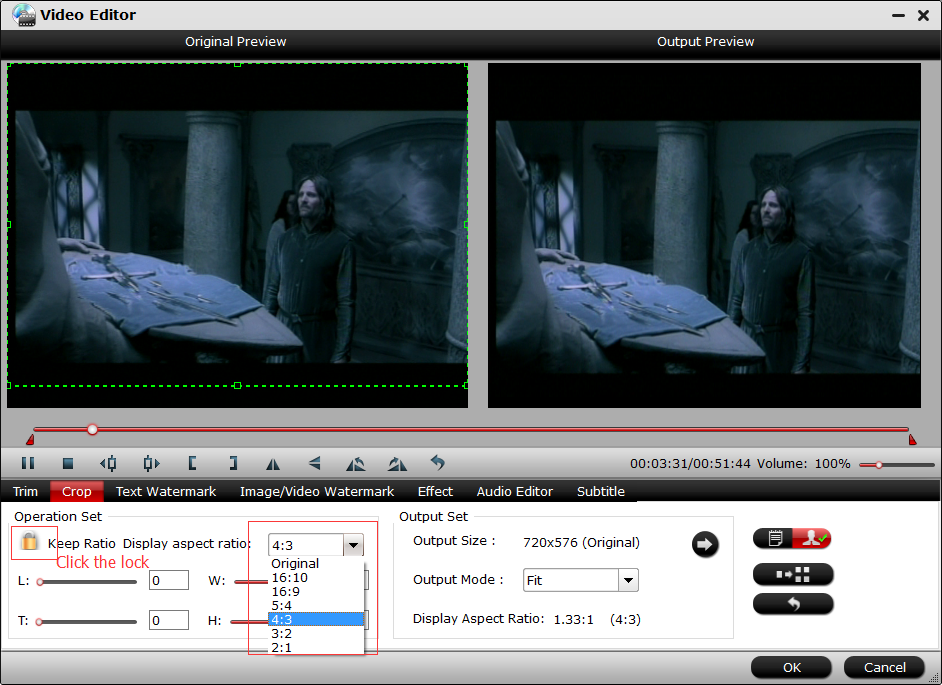Step to the previous frame
The image size is (942, 685).
108,463
